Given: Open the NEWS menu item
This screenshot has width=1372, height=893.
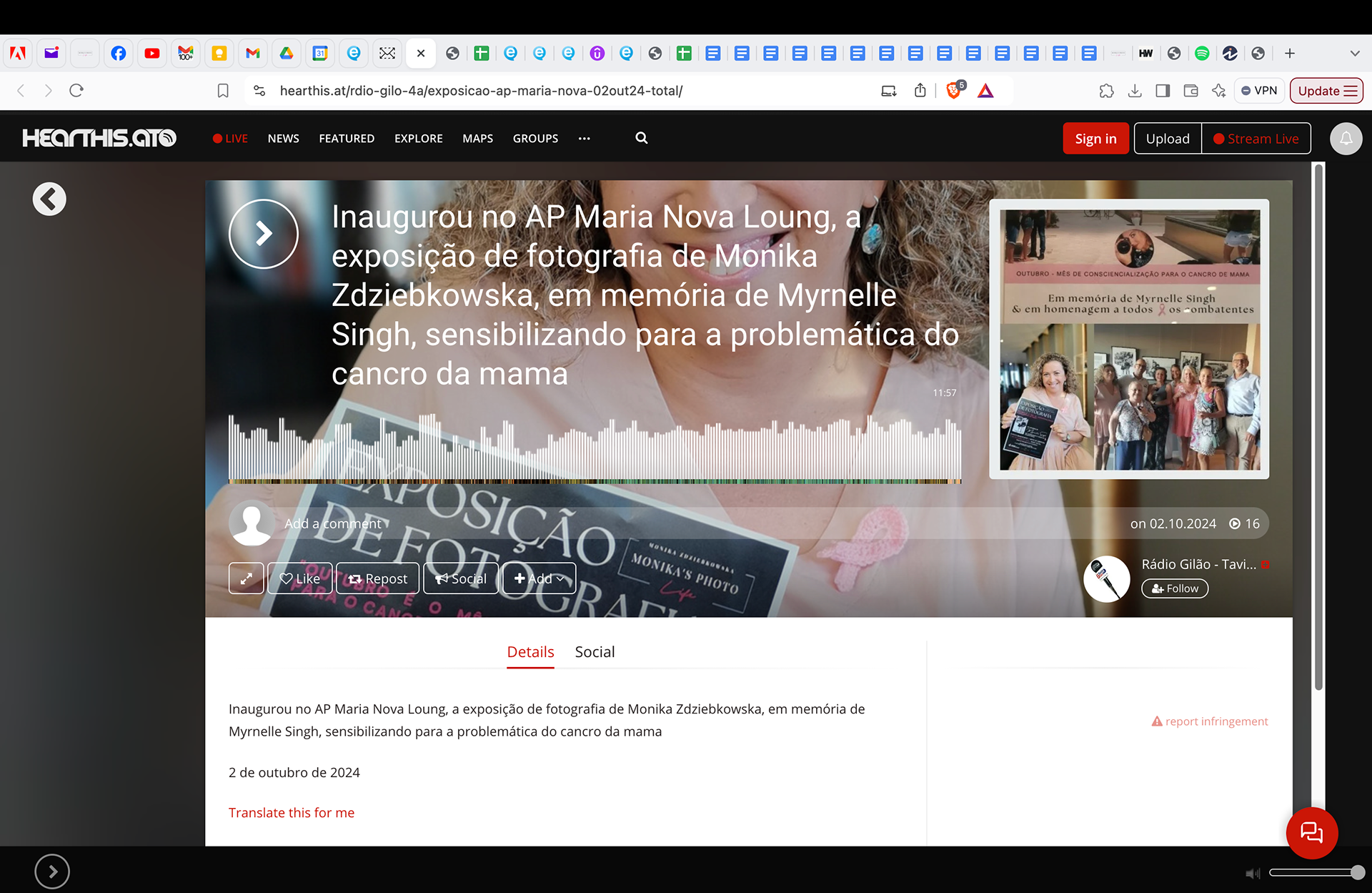Looking at the screenshot, I should [284, 139].
